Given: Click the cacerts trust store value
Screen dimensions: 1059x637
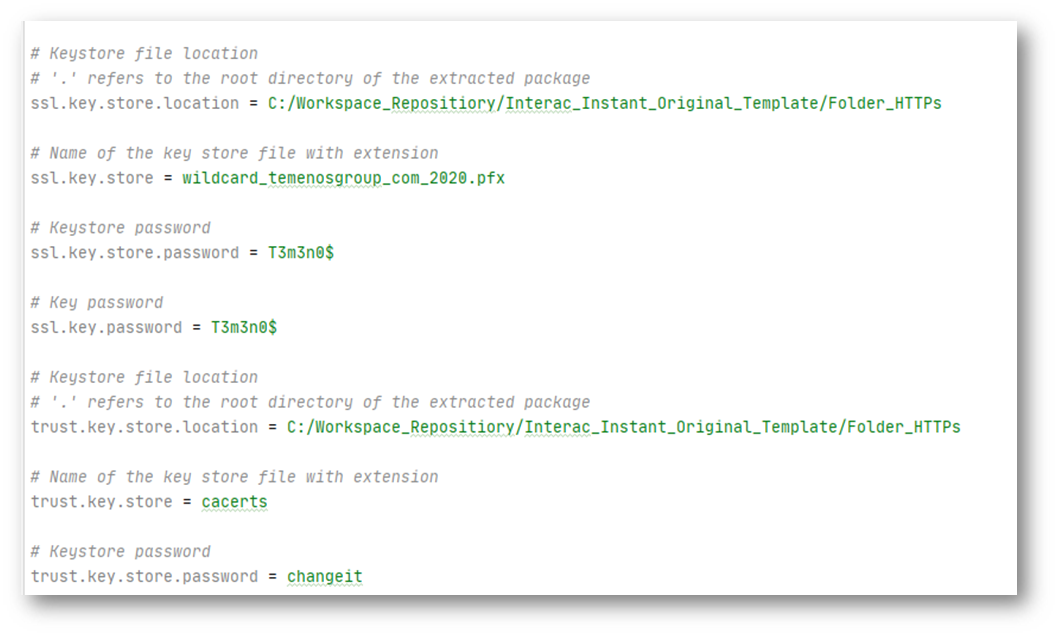Looking at the screenshot, I should click(x=234, y=502).
